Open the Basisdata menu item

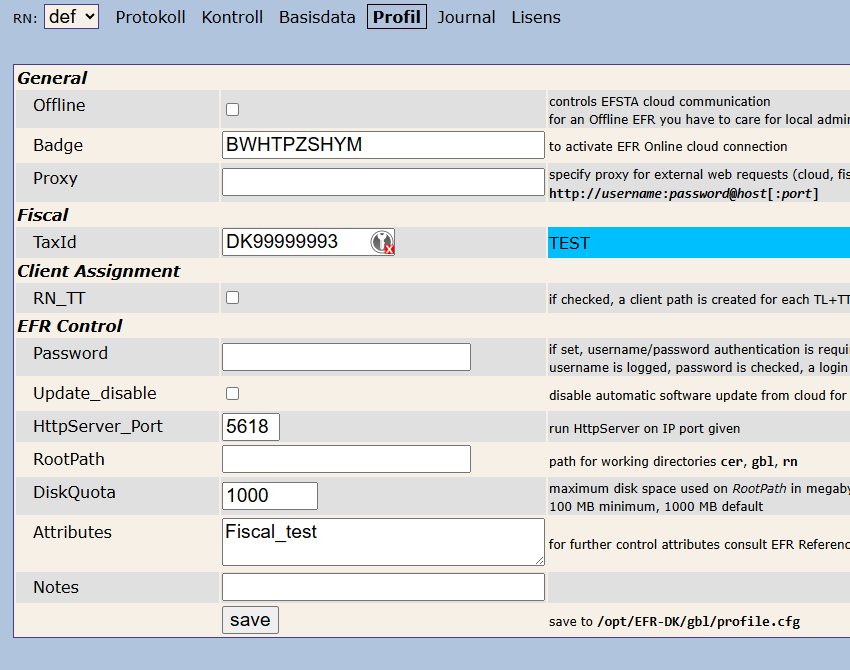coord(317,17)
